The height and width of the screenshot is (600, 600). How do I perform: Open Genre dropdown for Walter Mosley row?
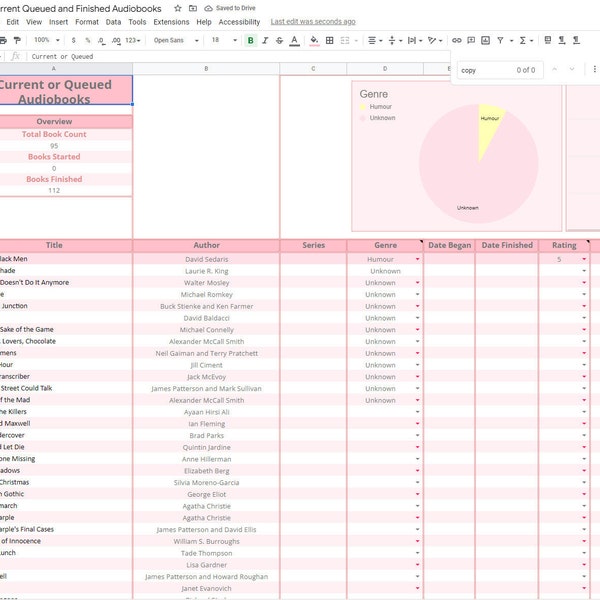417,283
